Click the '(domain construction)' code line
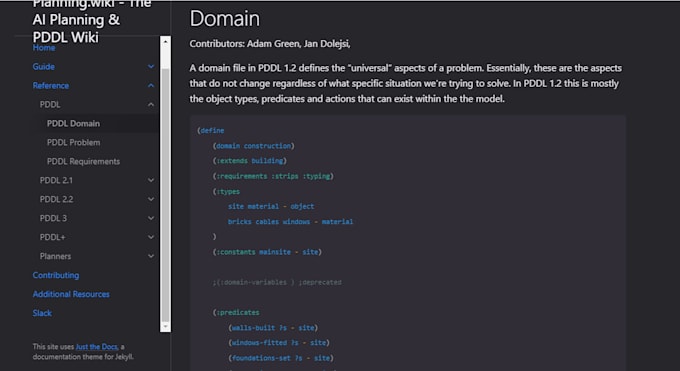Viewport: 680px width, 371px height. click(253, 146)
